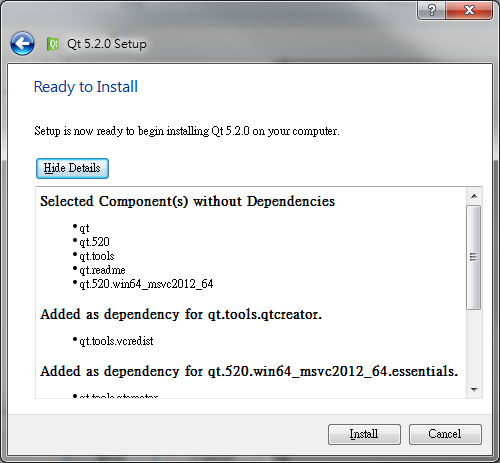Image resolution: width=500 pixels, height=463 pixels.
Task: Select the "qt.tools" list entry
Action: tap(97, 256)
